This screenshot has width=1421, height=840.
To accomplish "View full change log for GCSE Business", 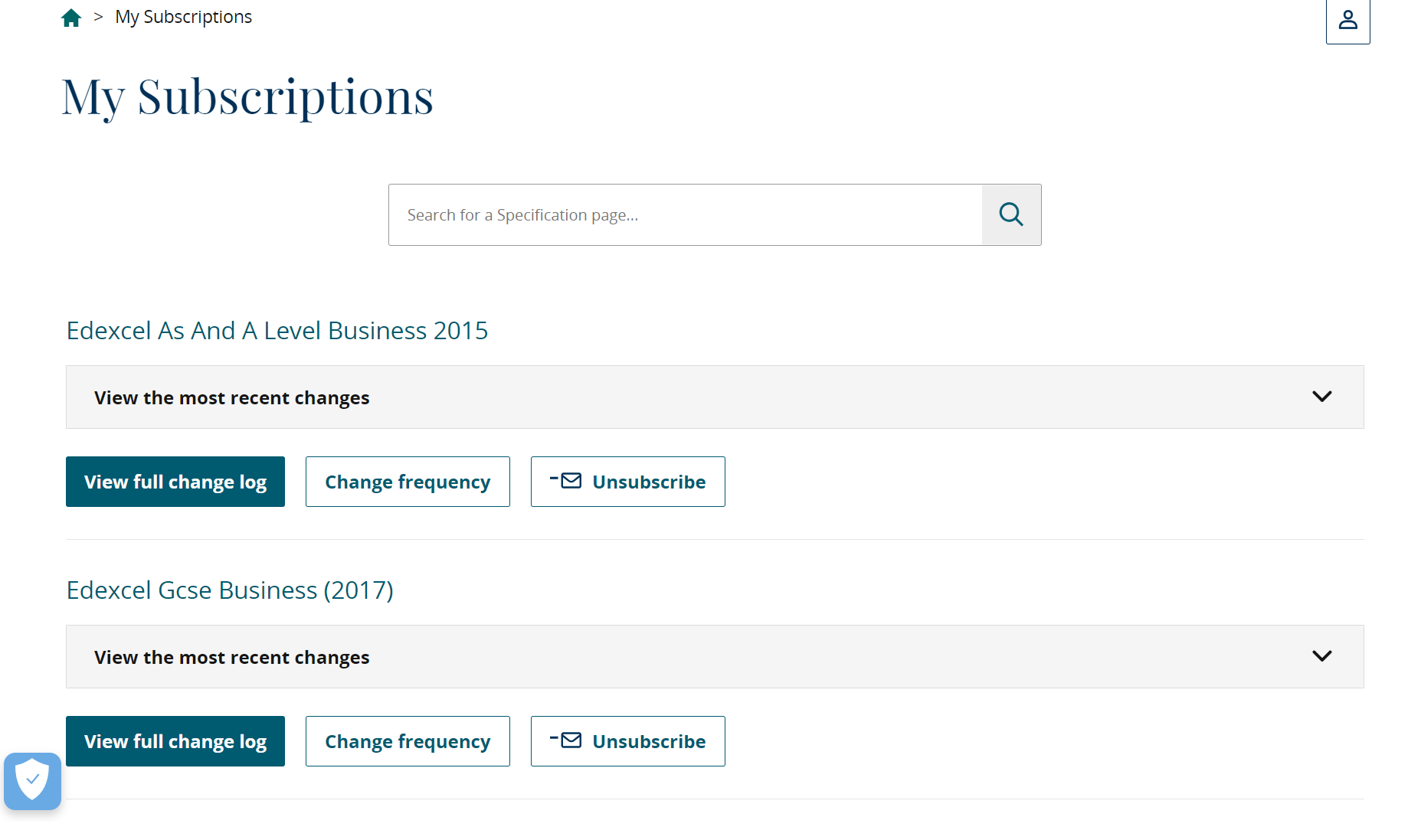I will (x=175, y=741).
